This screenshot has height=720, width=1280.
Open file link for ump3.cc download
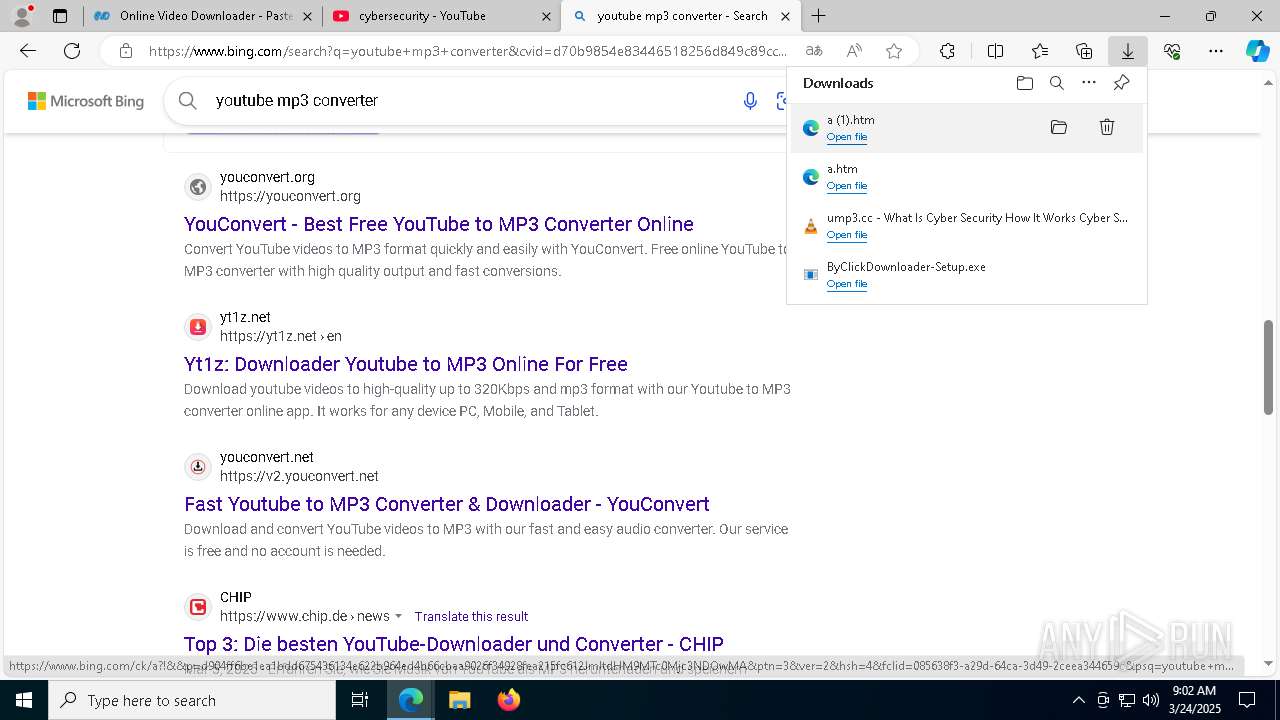point(847,235)
